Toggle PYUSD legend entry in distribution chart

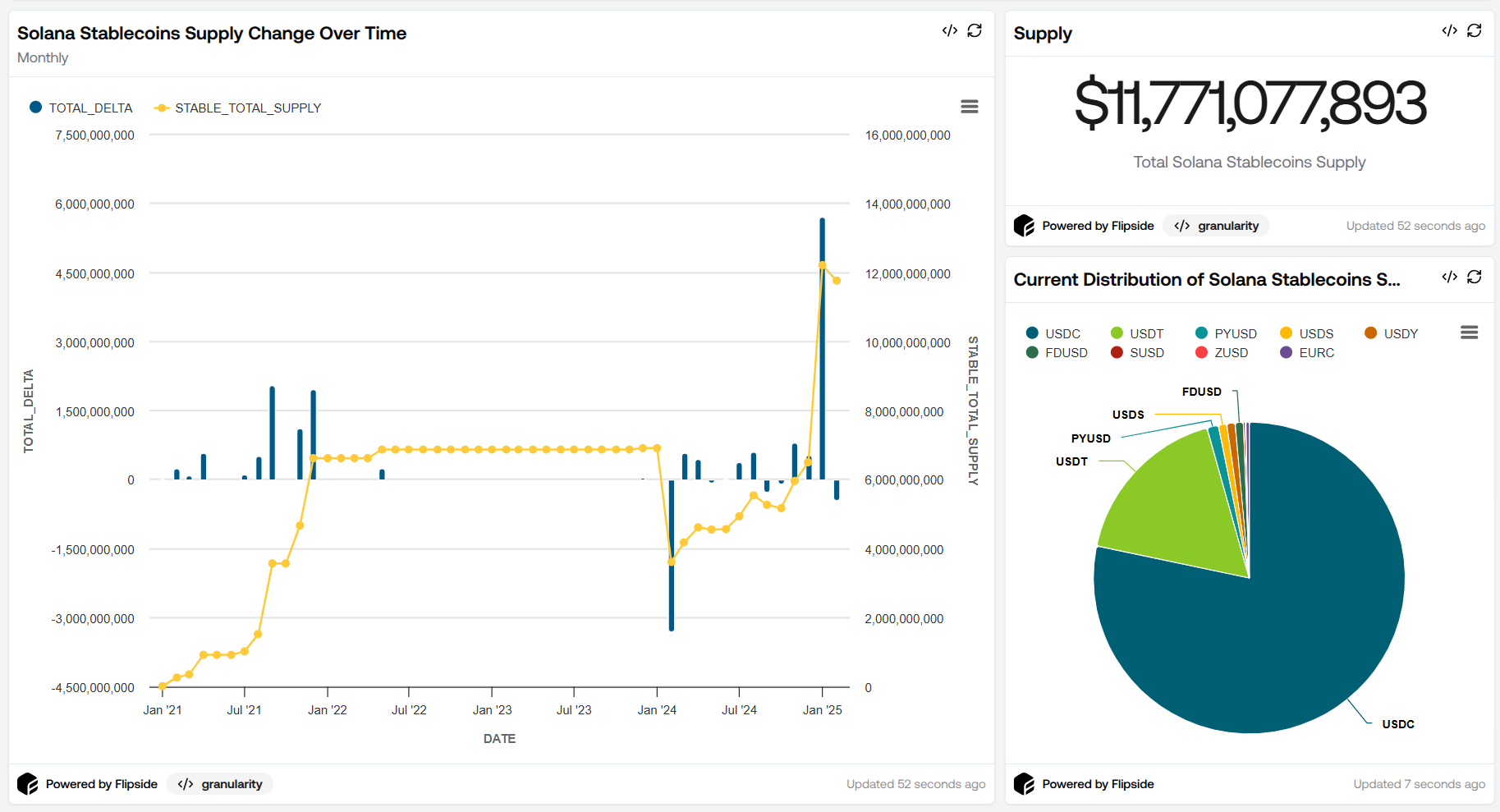tap(1226, 333)
